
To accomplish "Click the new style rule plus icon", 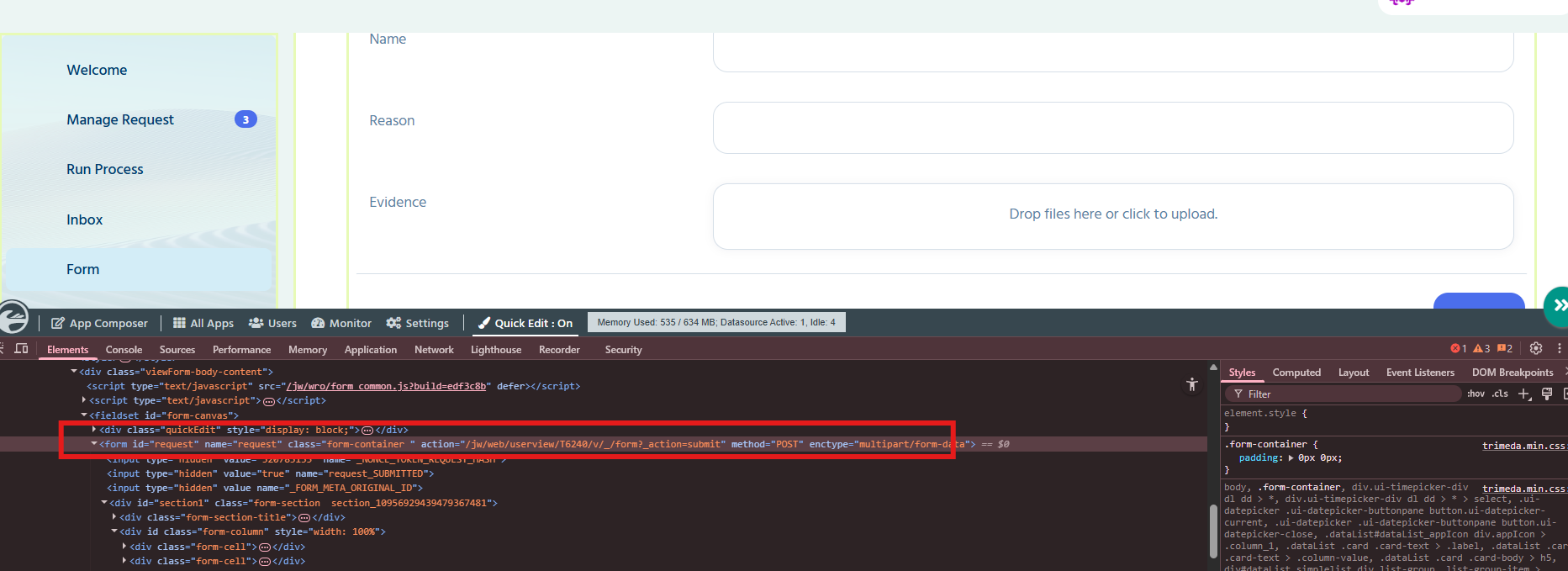I will point(1524,394).
